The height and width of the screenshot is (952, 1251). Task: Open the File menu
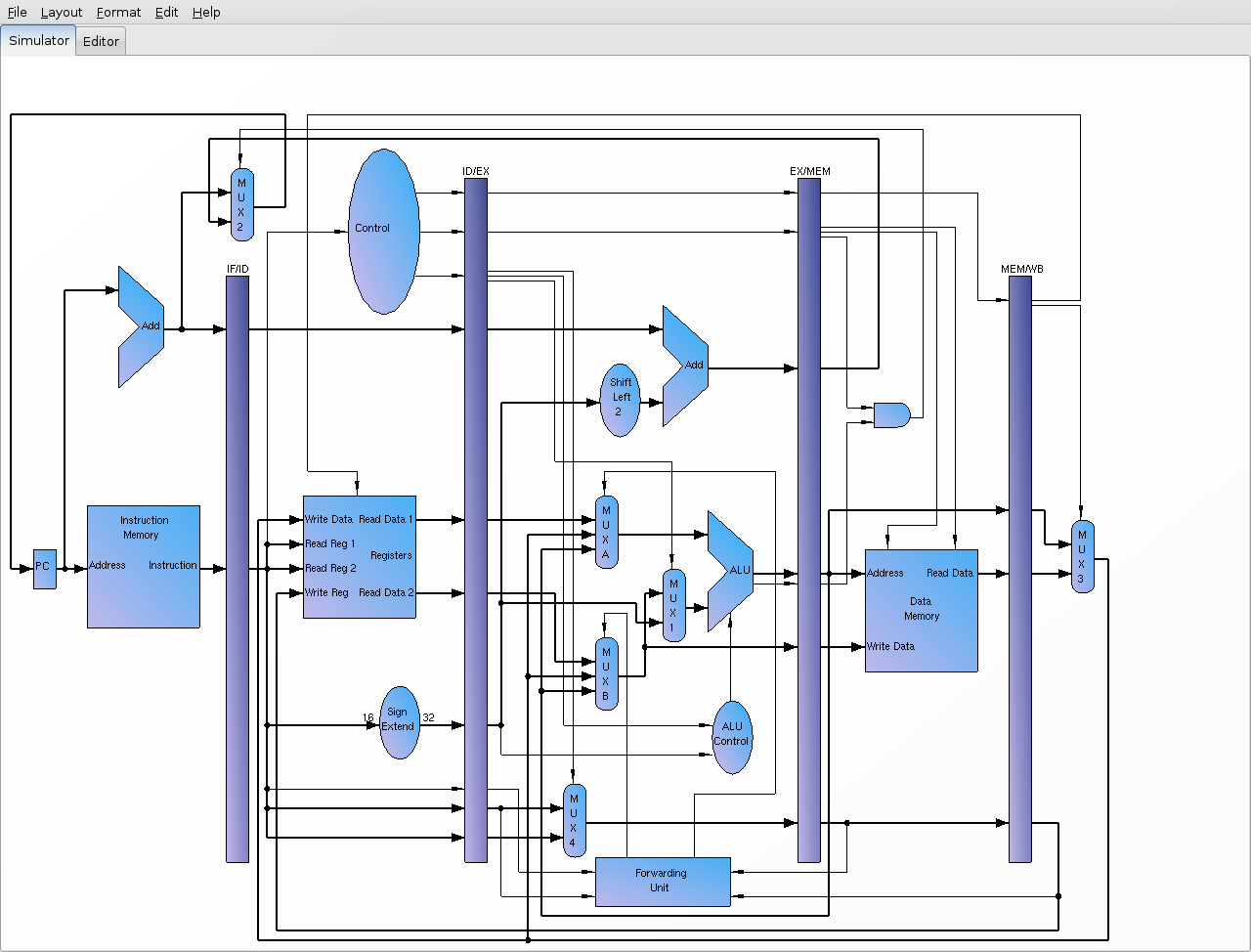click(x=17, y=12)
